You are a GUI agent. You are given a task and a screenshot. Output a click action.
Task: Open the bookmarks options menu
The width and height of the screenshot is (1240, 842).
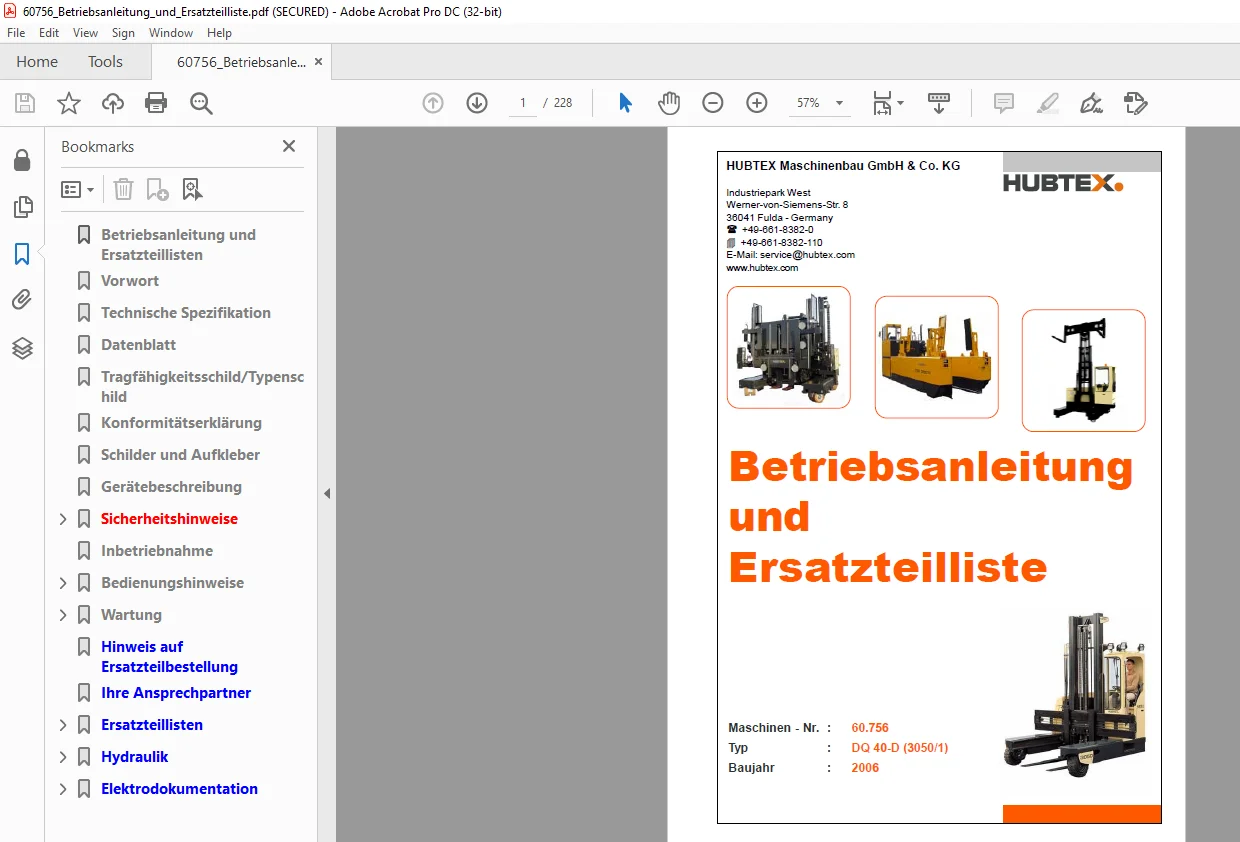[78, 189]
